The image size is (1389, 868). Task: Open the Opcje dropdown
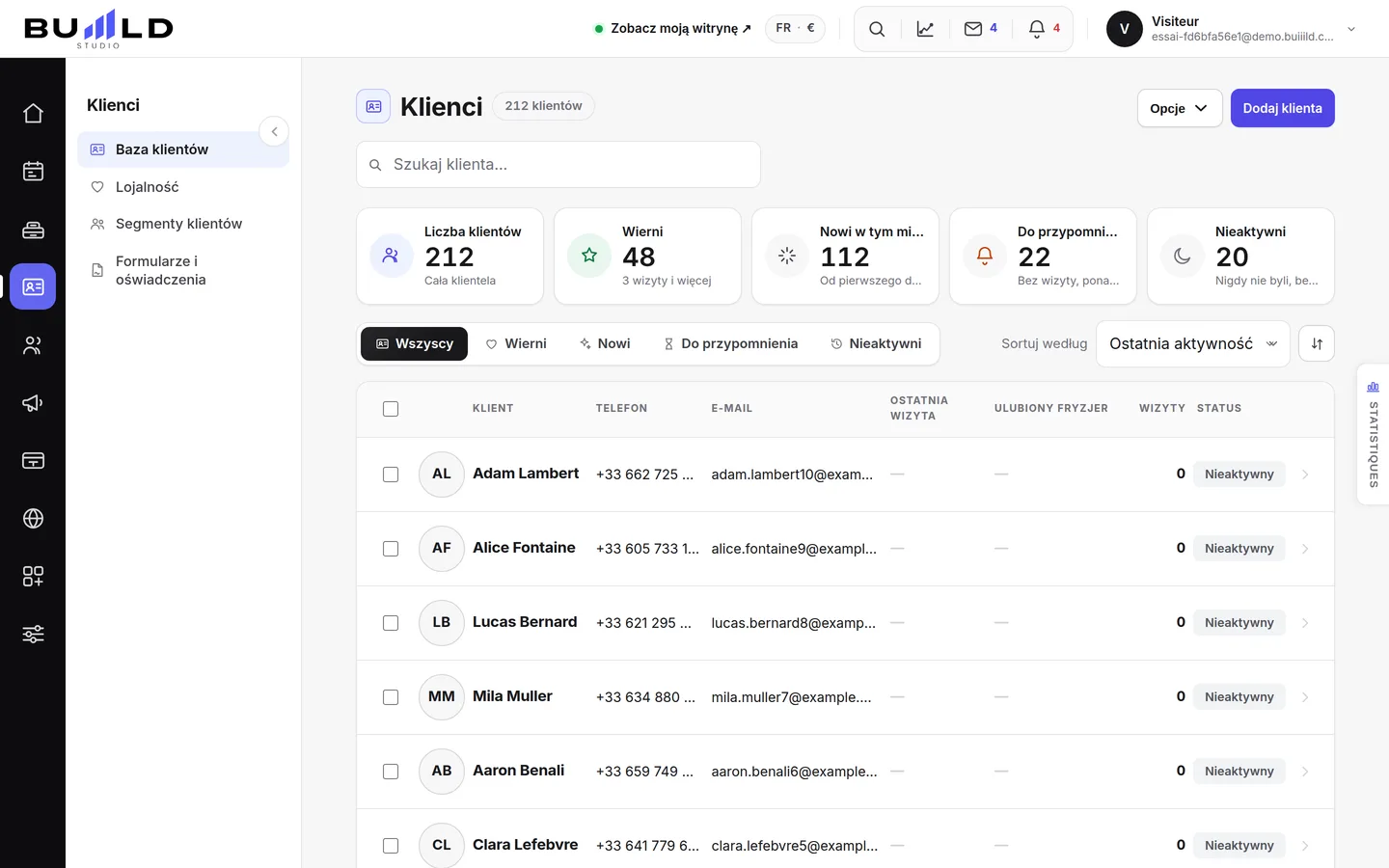[x=1180, y=108]
